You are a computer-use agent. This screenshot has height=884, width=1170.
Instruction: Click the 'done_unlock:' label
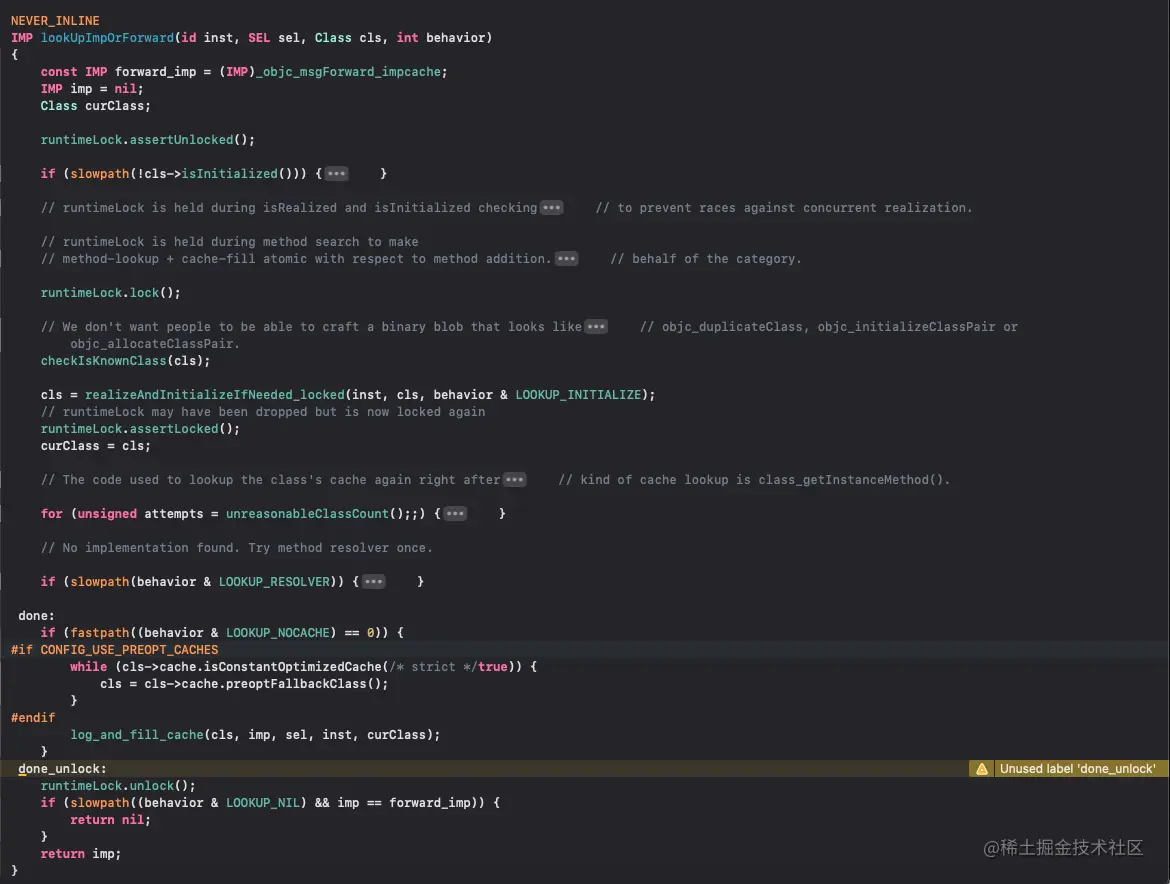pyautogui.click(x=63, y=769)
